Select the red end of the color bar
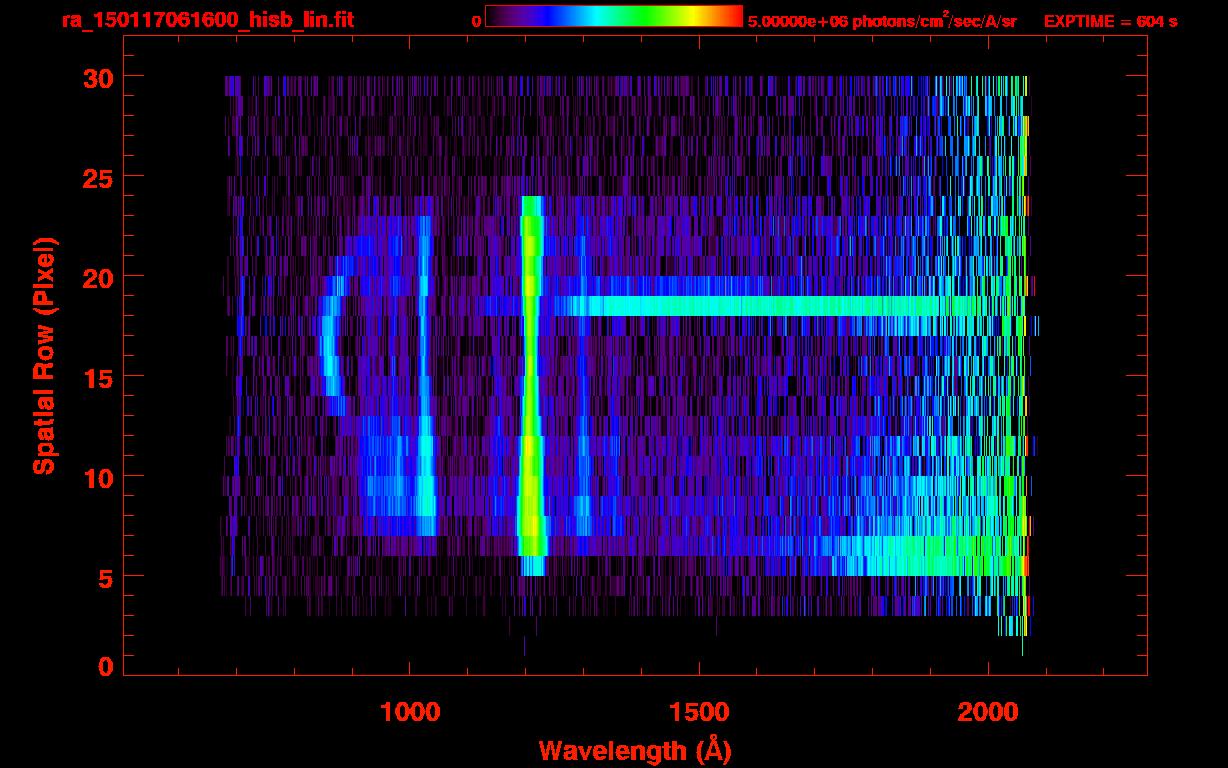The width and height of the screenshot is (1228, 768). (733, 16)
